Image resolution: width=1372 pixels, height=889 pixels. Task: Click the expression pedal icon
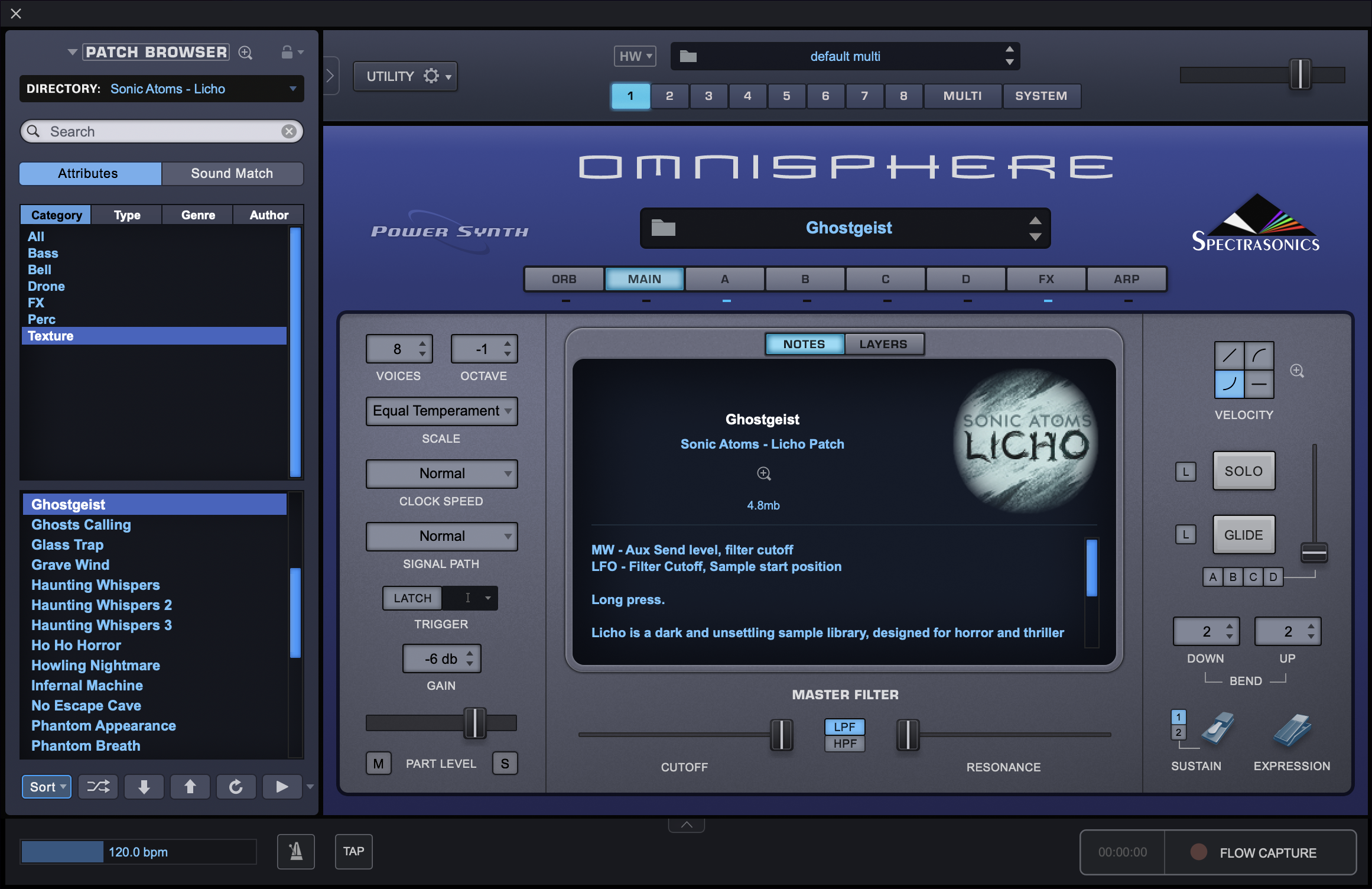[x=1292, y=730]
